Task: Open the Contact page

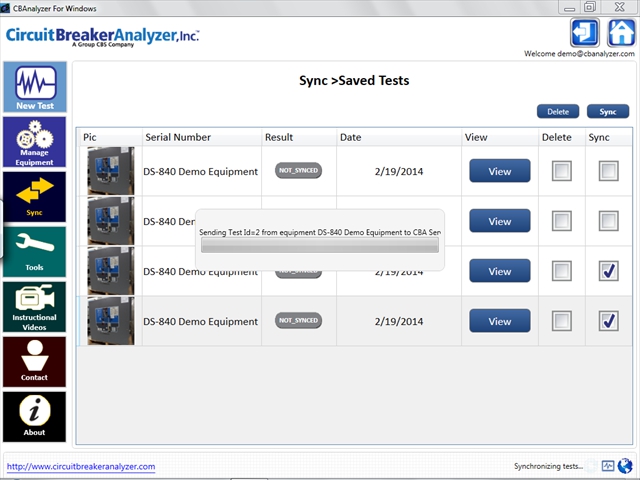Action: 35,362
